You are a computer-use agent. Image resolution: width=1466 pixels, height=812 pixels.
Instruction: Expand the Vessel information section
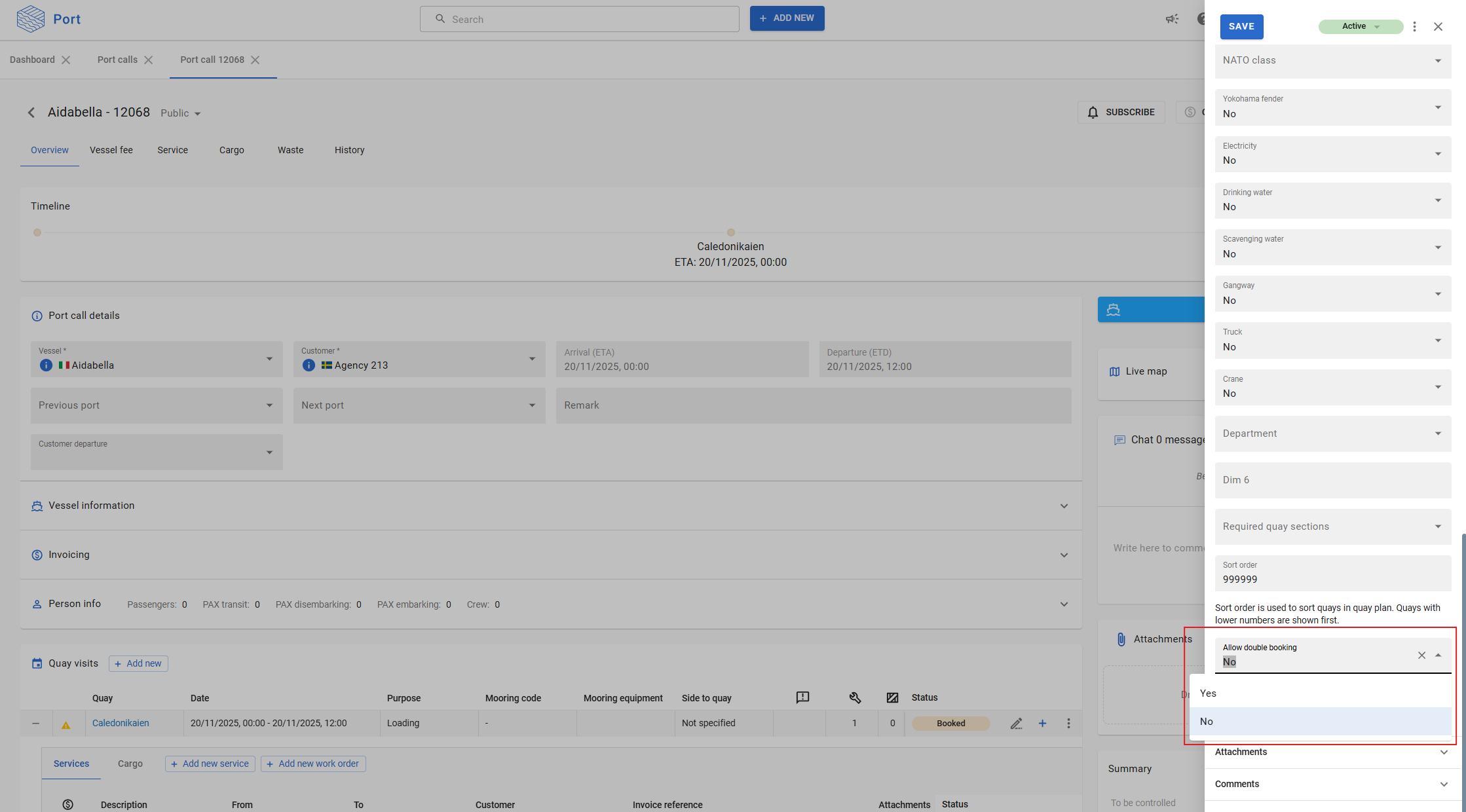pyautogui.click(x=1064, y=506)
